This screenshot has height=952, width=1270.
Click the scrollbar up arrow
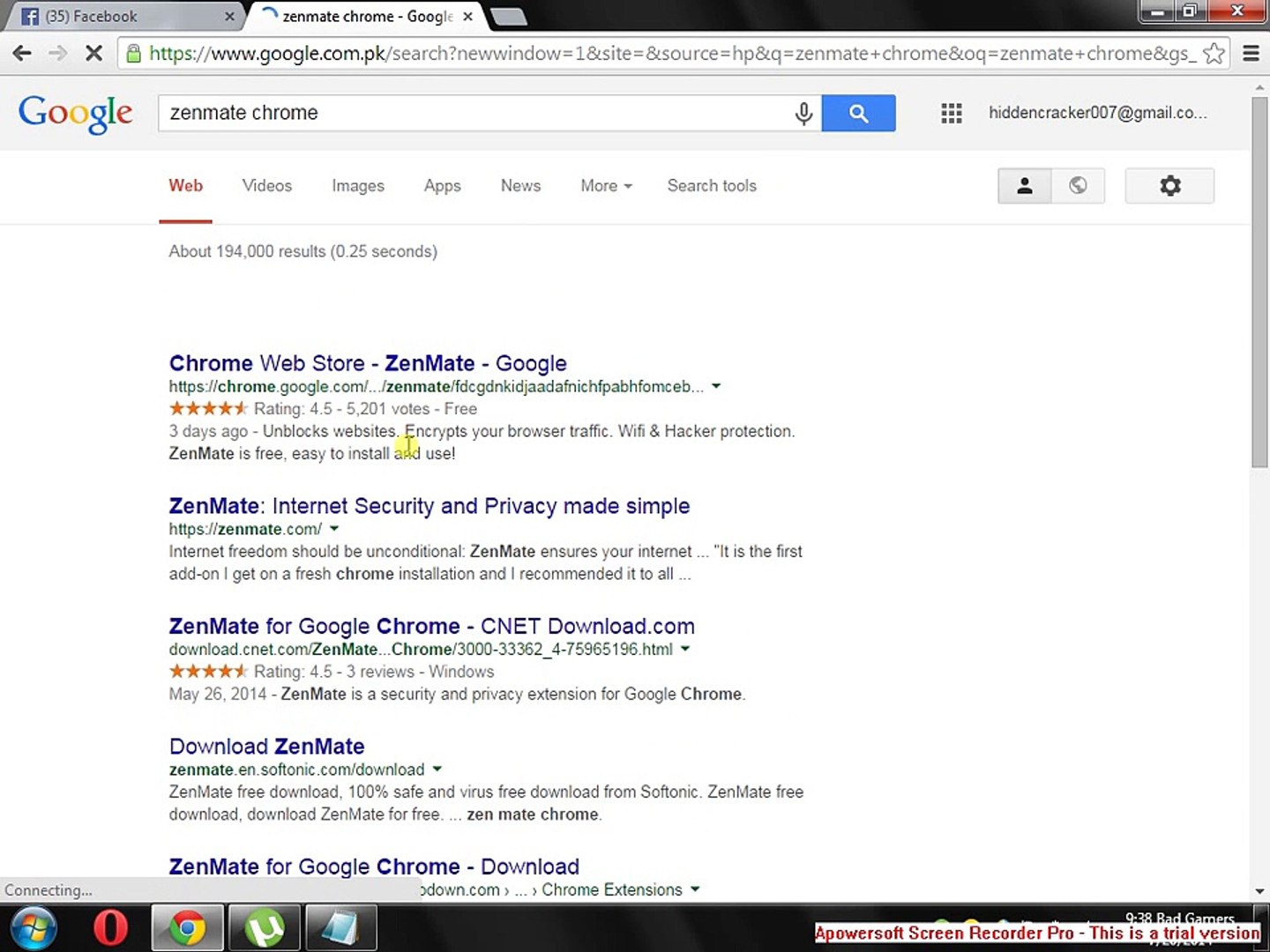(x=1259, y=88)
